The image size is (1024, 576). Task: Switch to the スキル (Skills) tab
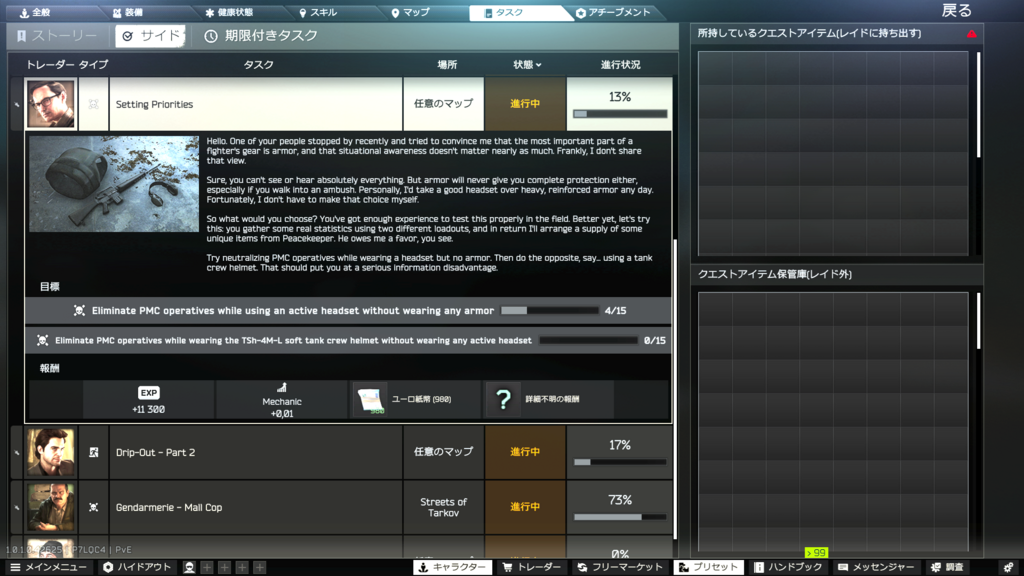coord(318,13)
